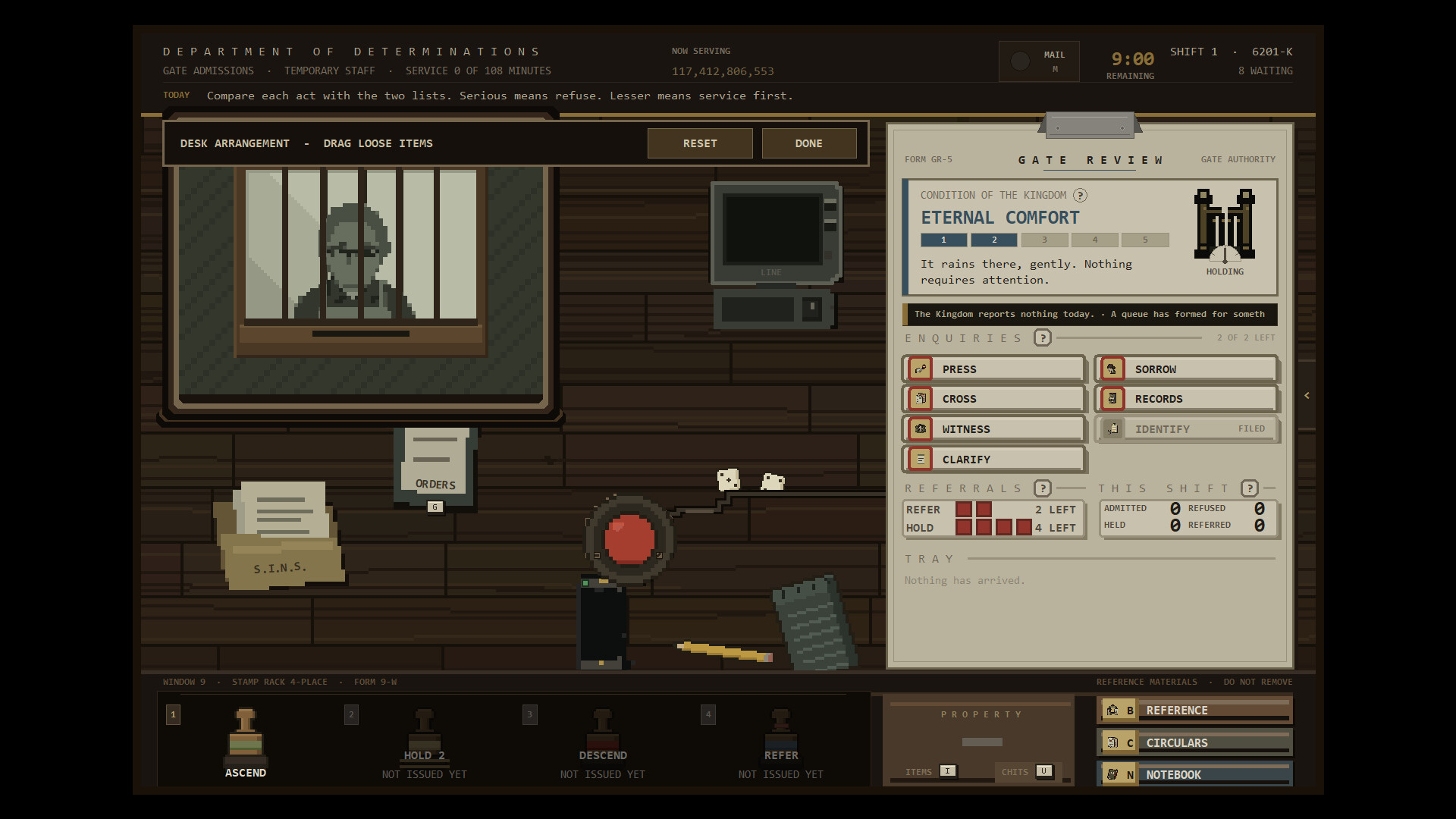Click the DONE button
Screen dimensions: 1456x819
click(x=809, y=143)
